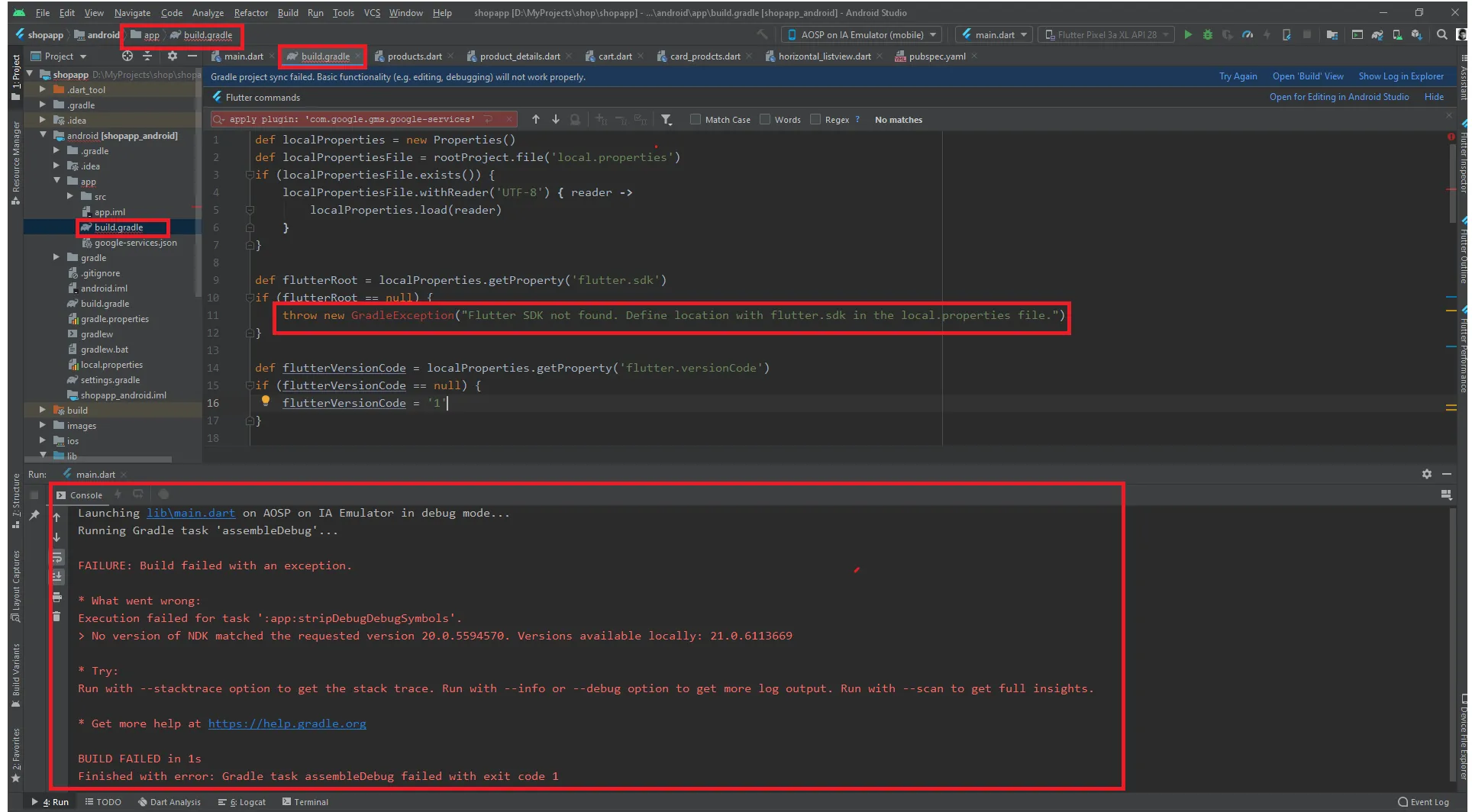The image size is (1472, 812).
Task: Open the Build Variants side panel
Action: (x=15, y=675)
